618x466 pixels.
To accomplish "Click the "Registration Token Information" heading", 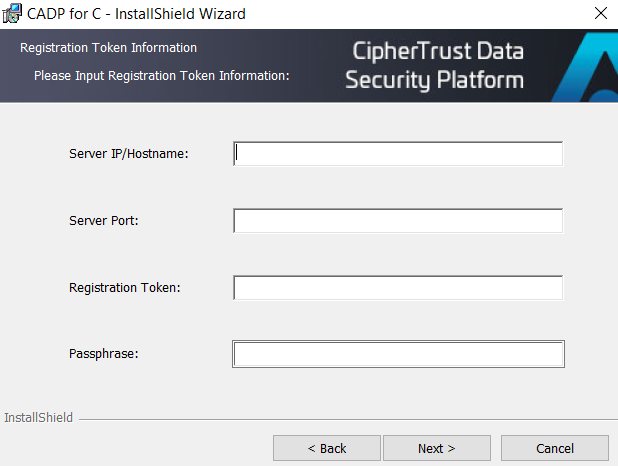I will [108, 48].
